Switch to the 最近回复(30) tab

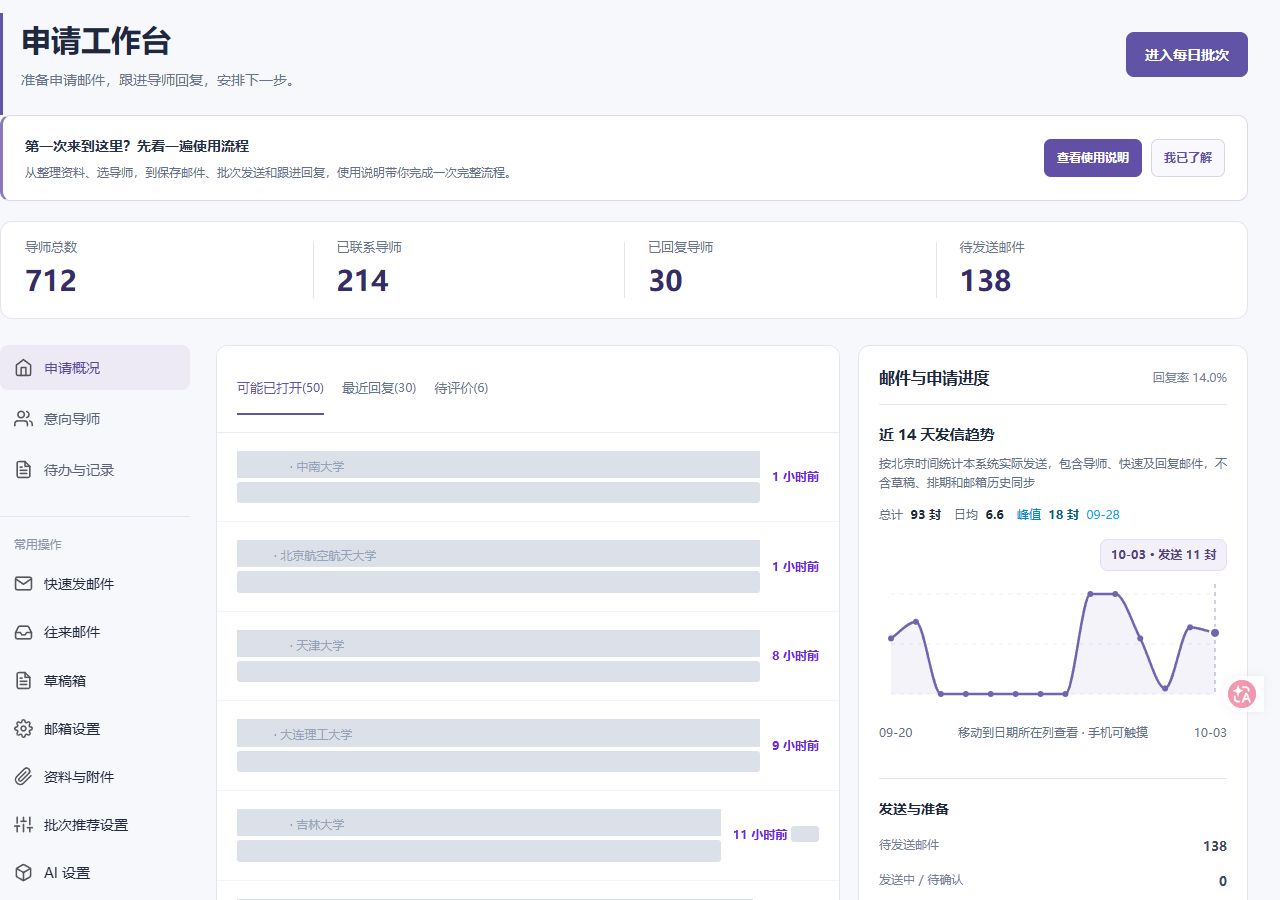point(379,388)
